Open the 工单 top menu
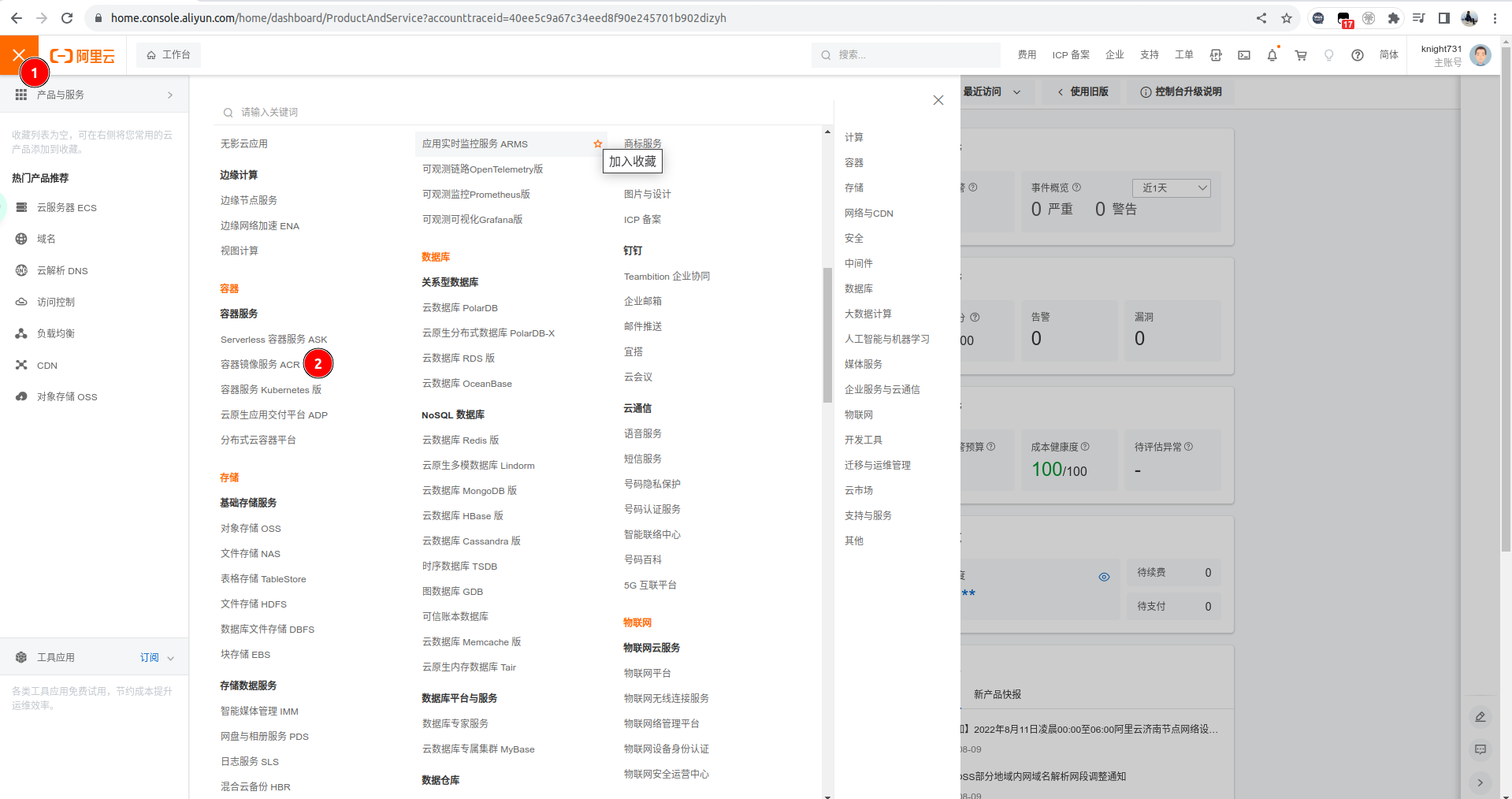The image size is (1512, 799). [1184, 55]
